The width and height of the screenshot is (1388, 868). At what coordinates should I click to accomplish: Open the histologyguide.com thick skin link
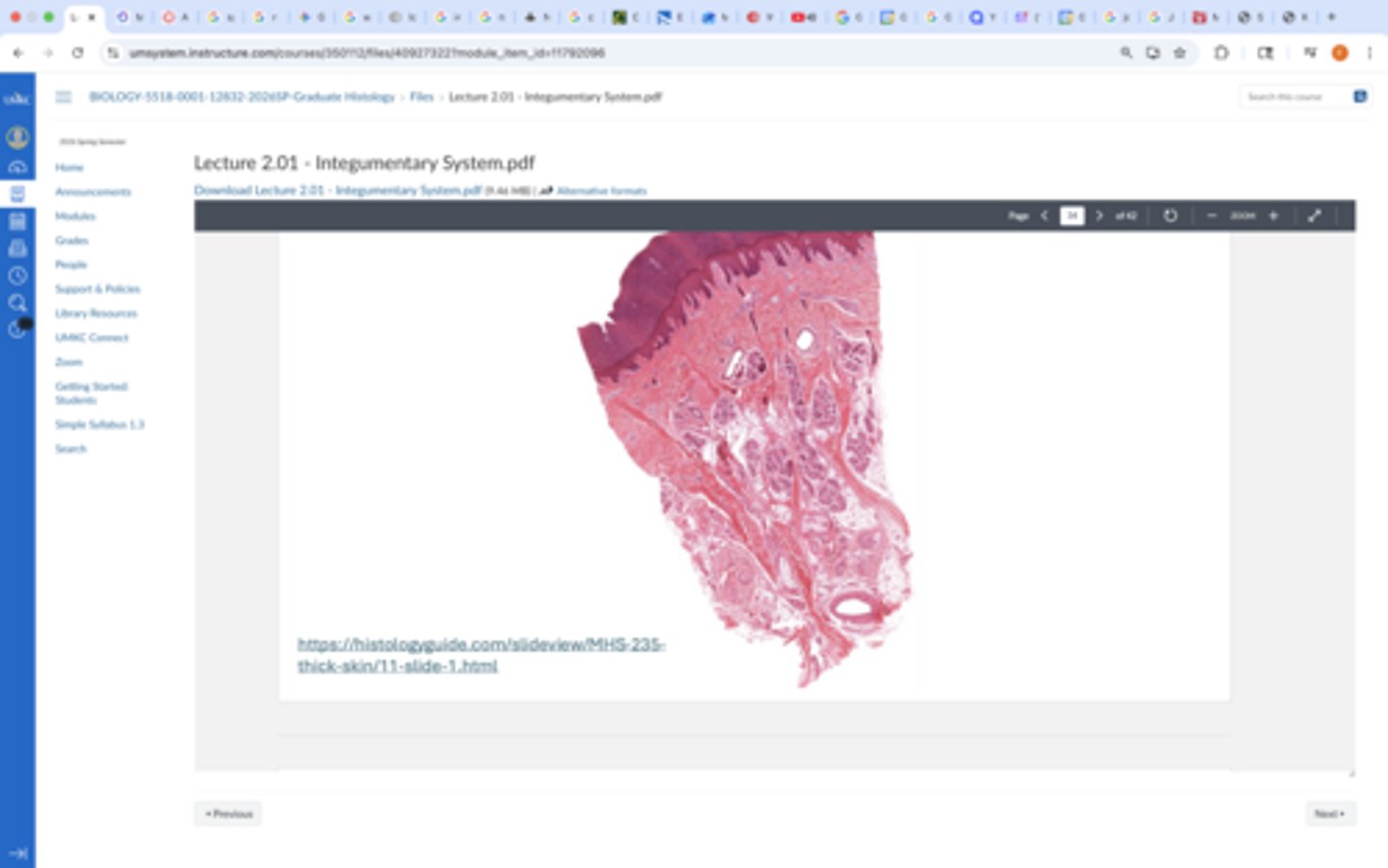pos(480,654)
